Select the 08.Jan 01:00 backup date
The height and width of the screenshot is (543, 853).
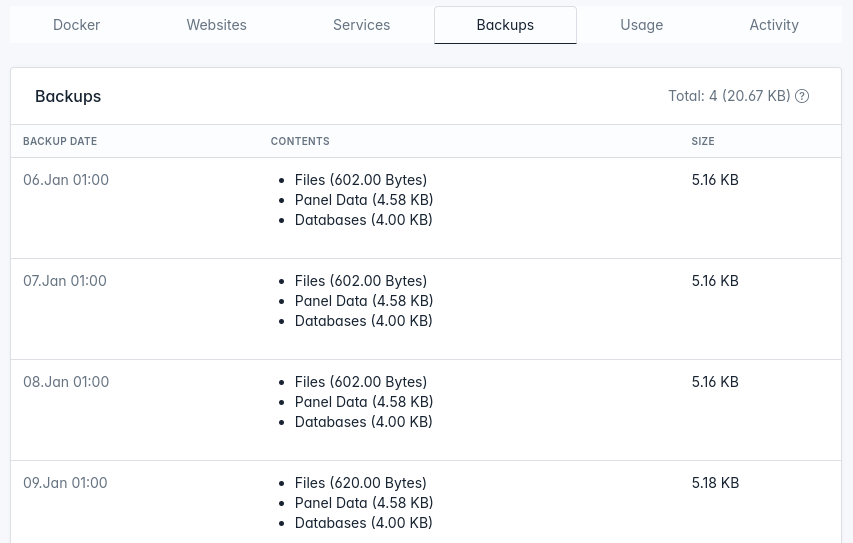[x=66, y=382]
